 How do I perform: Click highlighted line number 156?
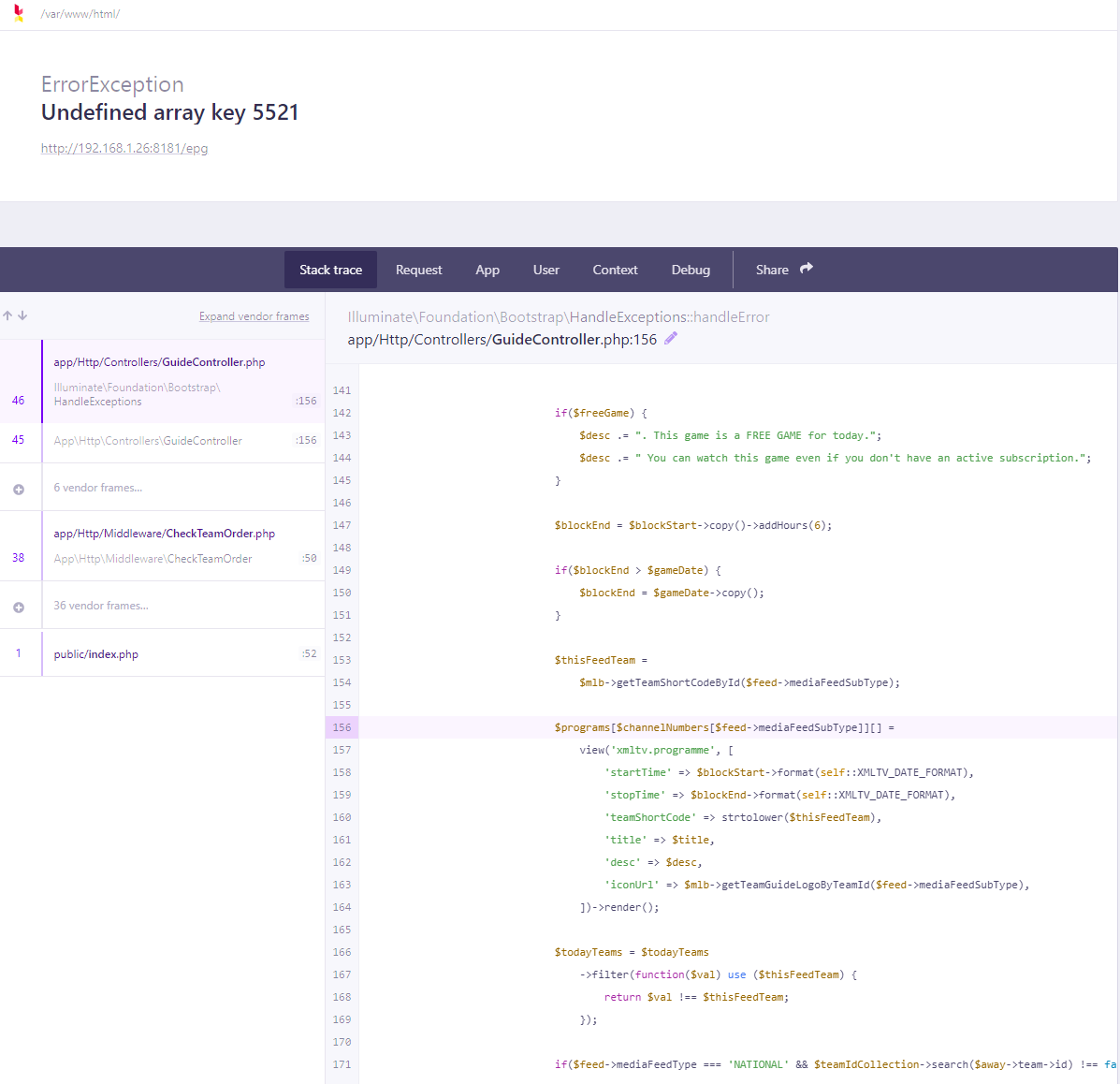[342, 727]
